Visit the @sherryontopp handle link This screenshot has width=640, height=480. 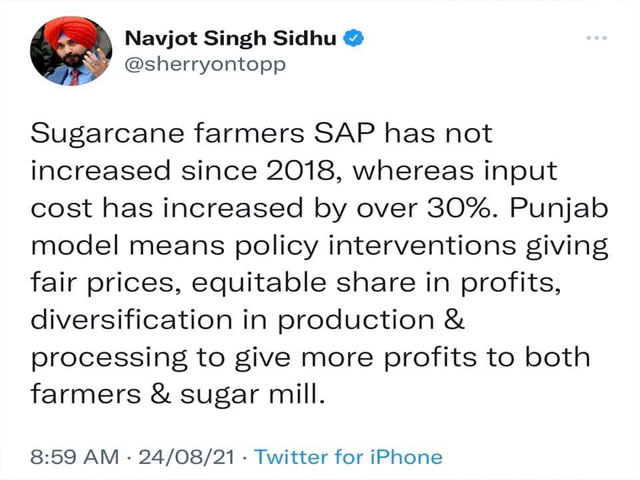205,64
